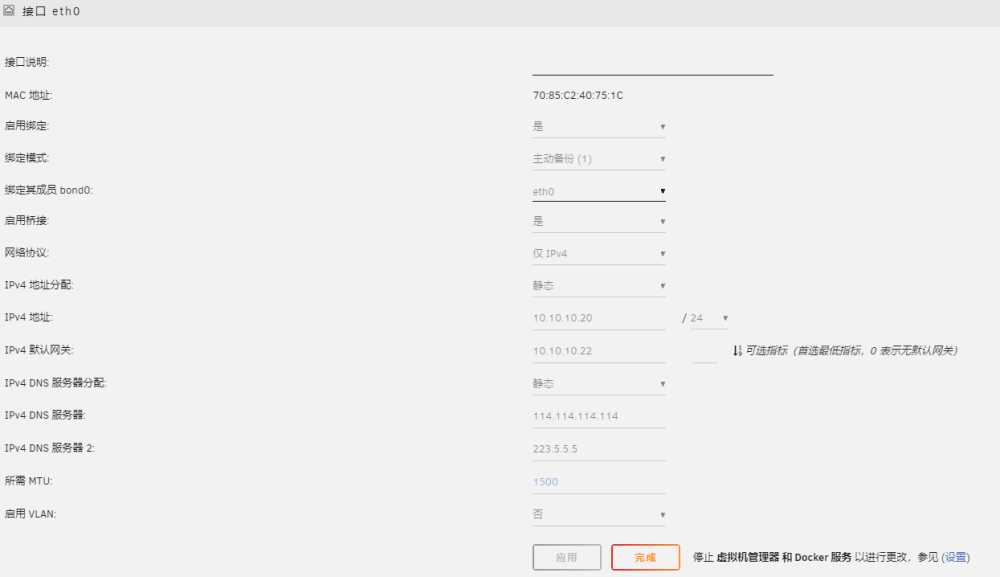Click the 启用桥接 label

(27, 221)
